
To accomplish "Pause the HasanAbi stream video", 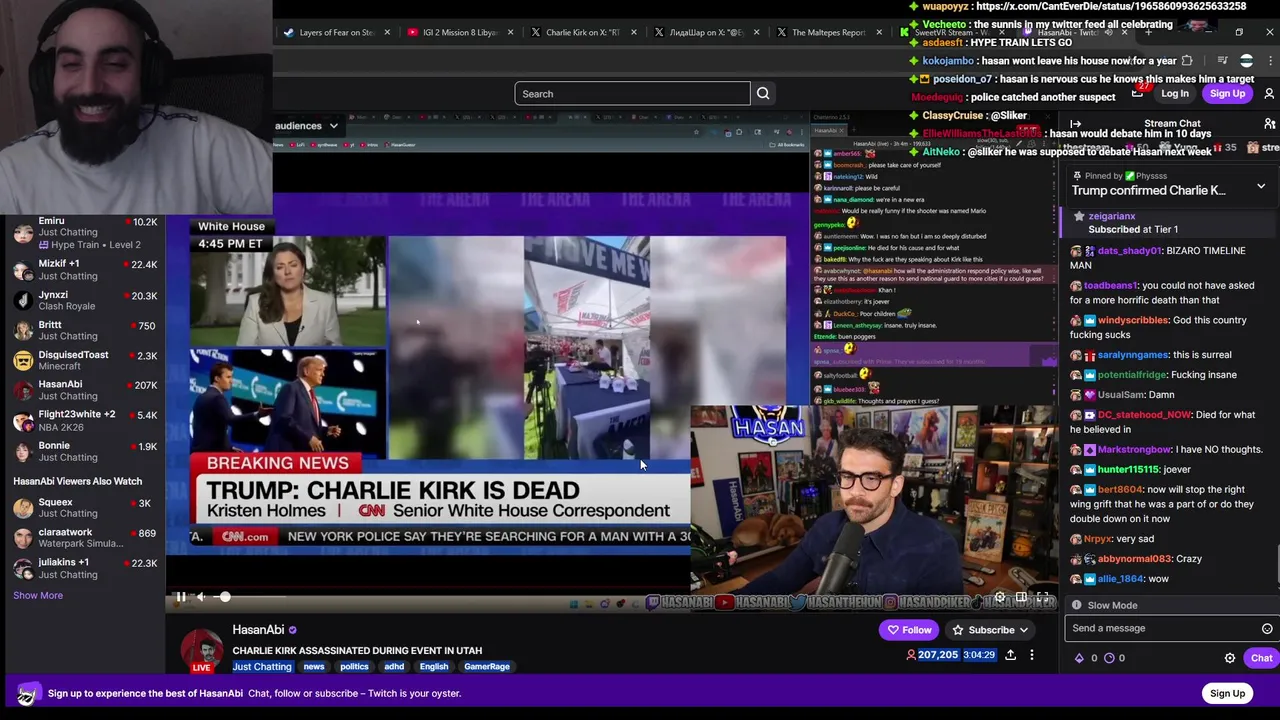I will (181, 597).
